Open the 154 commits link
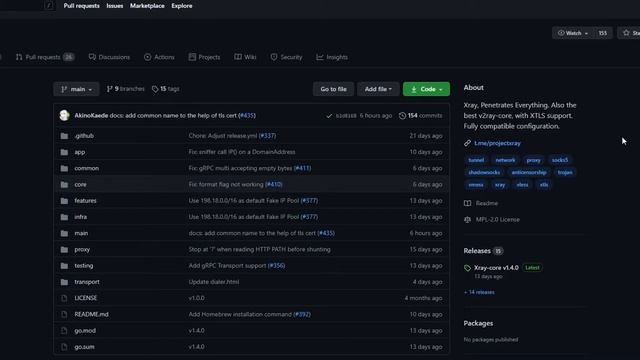Viewport: 640px width, 360px height. click(x=420, y=116)
